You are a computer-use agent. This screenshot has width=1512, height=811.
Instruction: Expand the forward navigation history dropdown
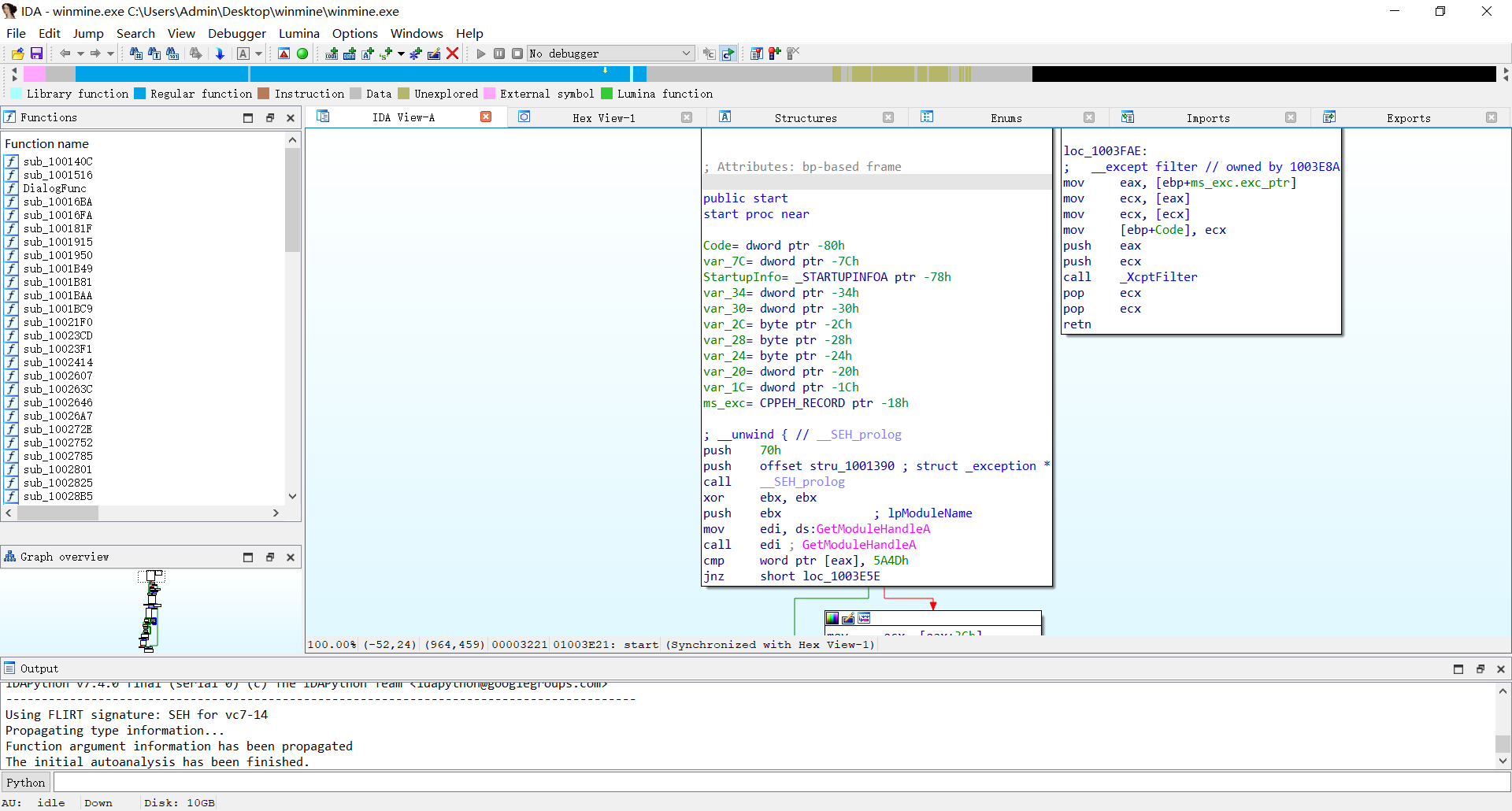[x=110, y=54]
